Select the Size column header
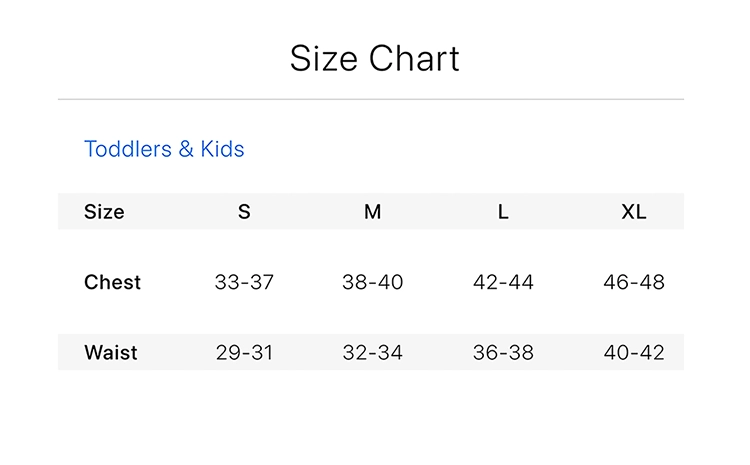This screenshot has width=750, height=465. (x=104, y=212)
